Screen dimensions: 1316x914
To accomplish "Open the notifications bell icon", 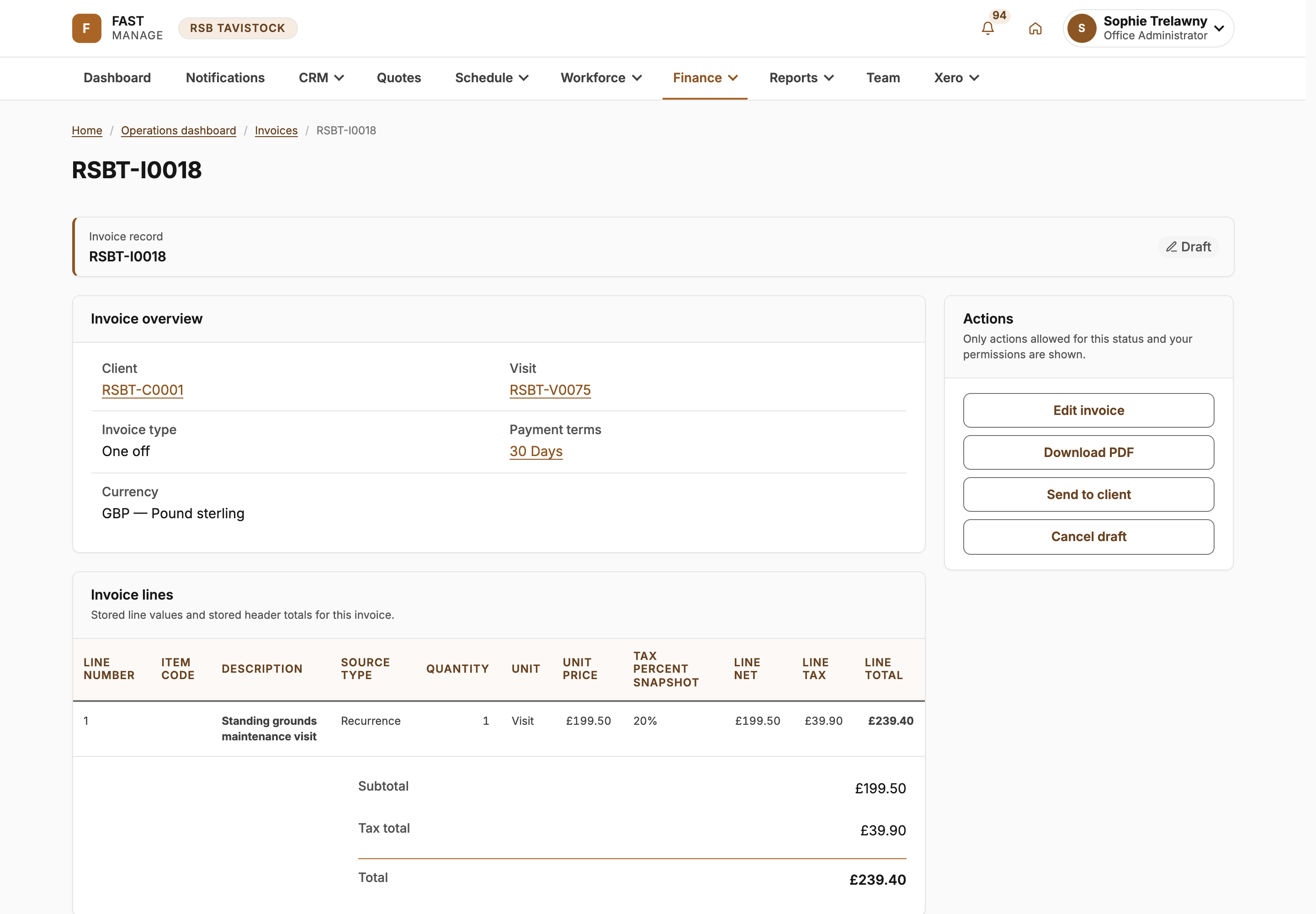I will tap(987, 28).
